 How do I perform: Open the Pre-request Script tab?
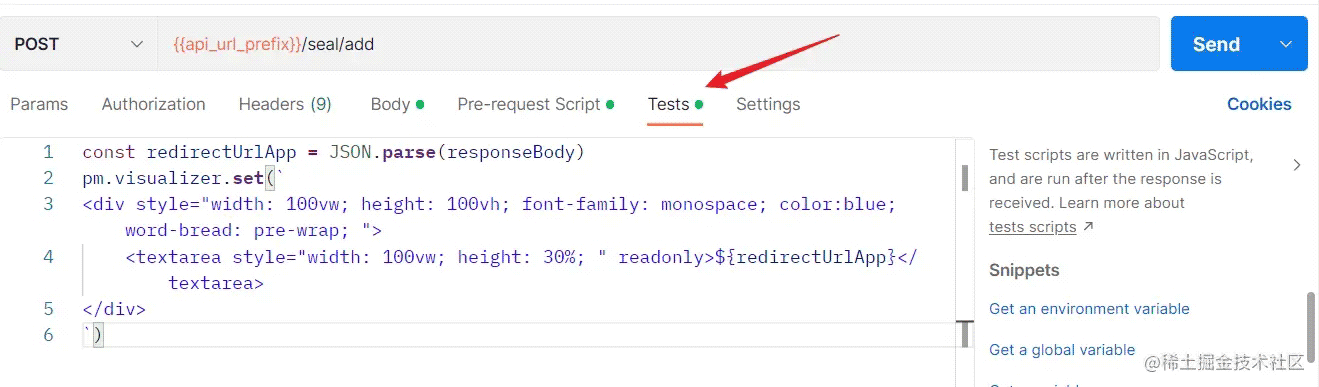coord(536,104)
